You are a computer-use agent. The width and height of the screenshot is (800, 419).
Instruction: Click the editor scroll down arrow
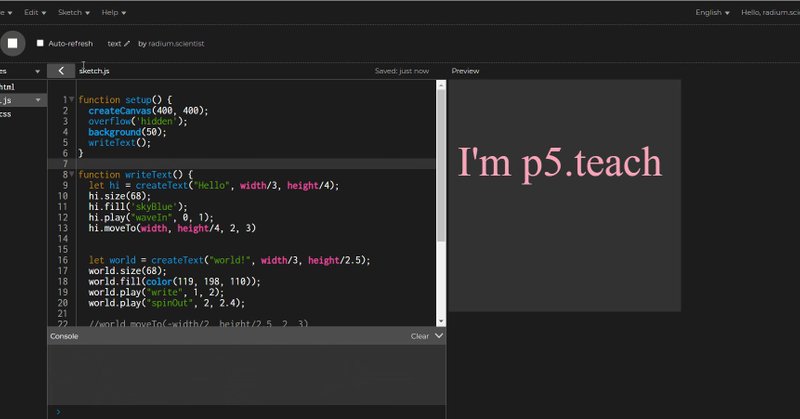(441, 321)
